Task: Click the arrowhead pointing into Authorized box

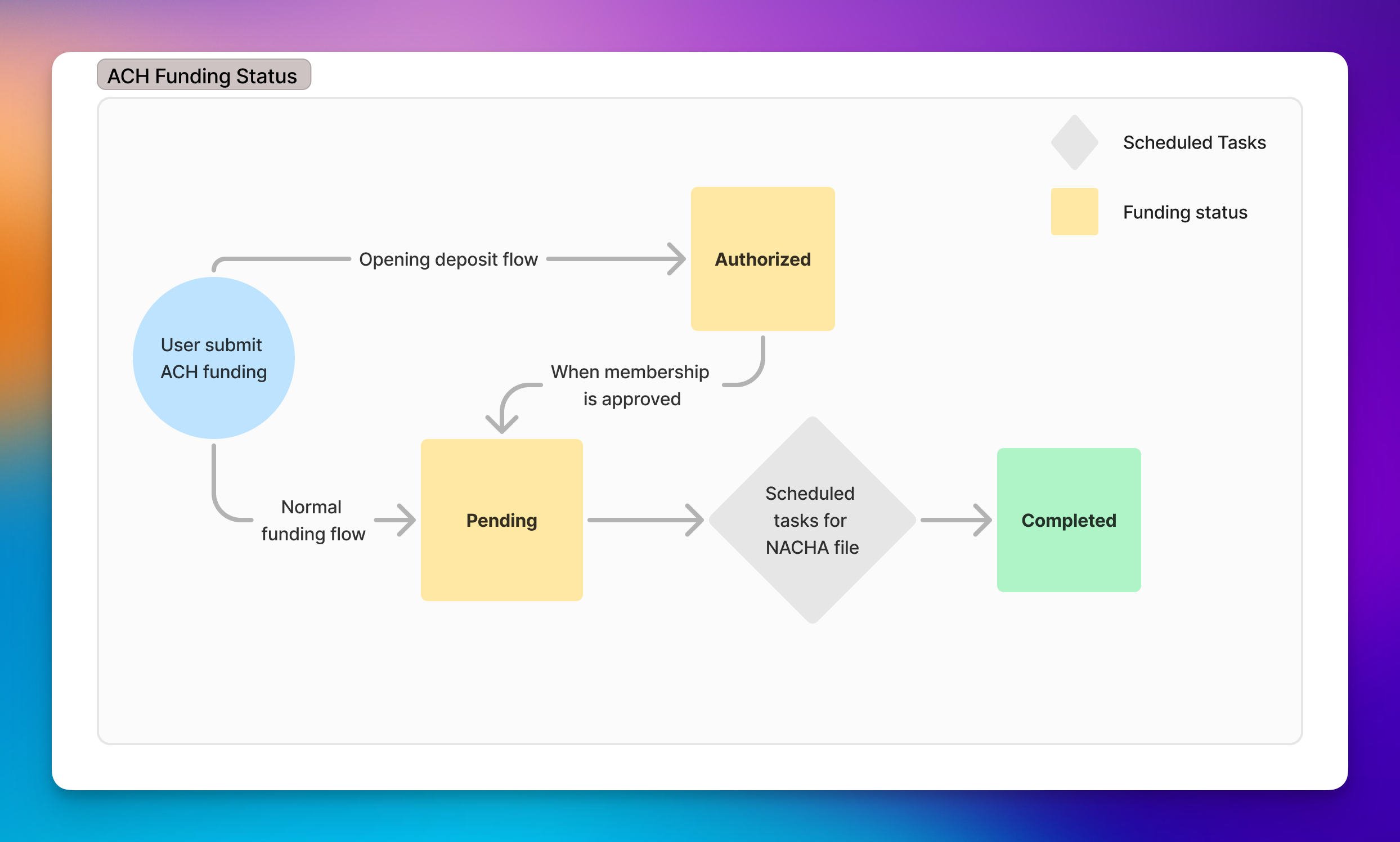Action: [677, 259]
